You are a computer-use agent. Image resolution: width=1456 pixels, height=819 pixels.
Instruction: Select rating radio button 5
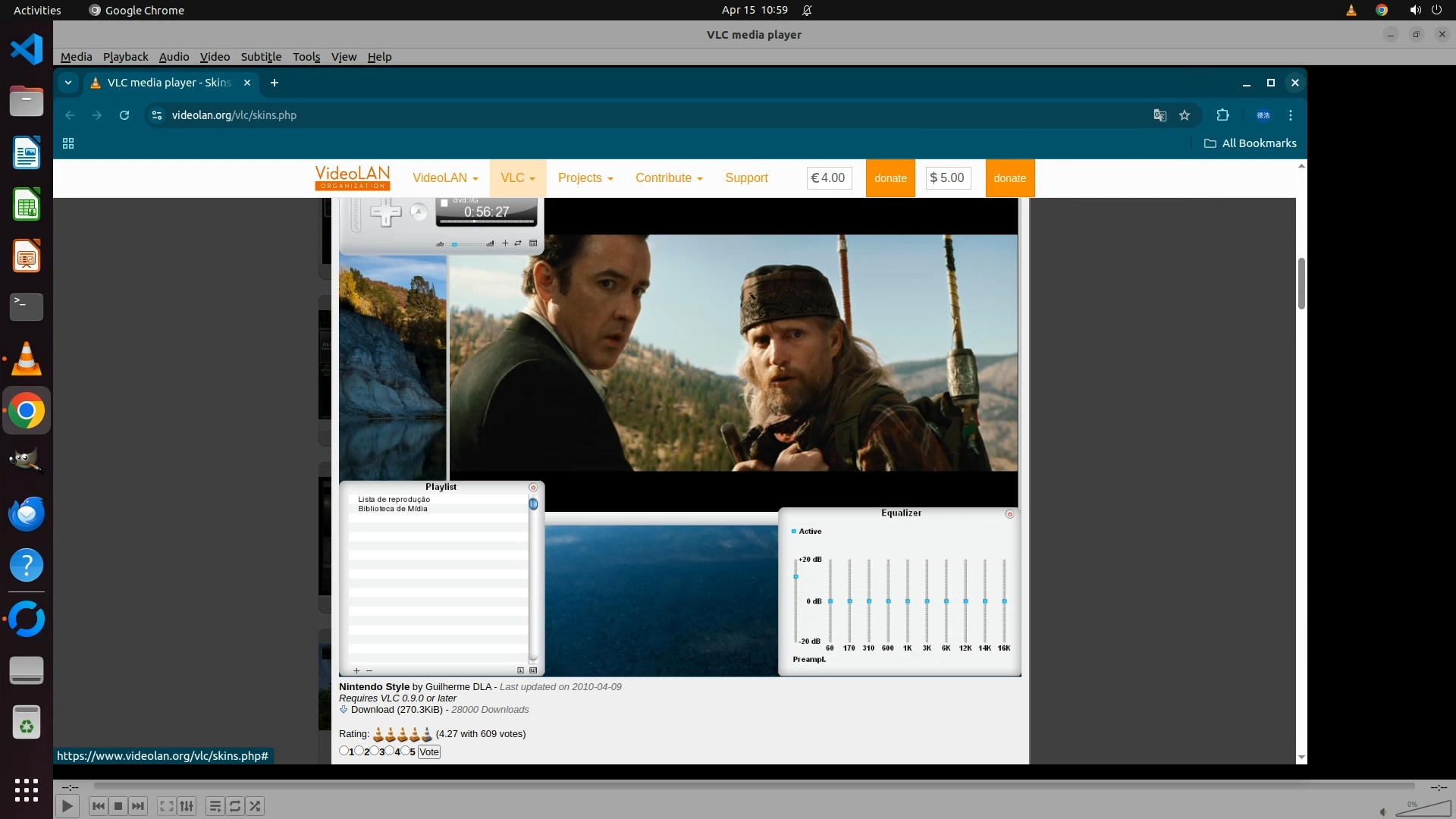coord(405,751)
